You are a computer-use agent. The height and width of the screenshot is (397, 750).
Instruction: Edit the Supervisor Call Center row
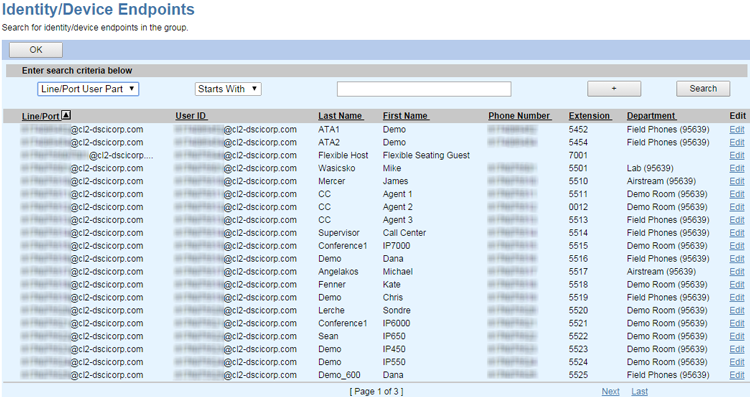[737, 233]
